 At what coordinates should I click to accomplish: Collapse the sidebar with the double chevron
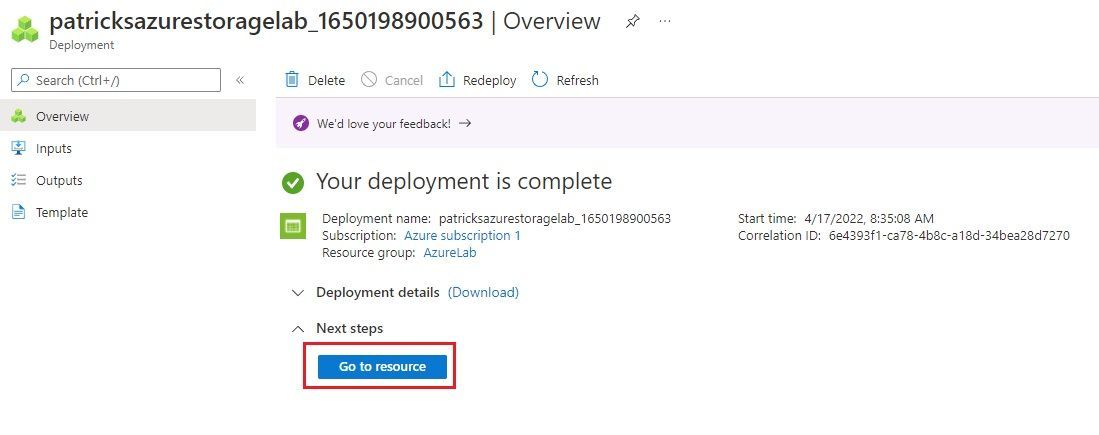(240, 80)
